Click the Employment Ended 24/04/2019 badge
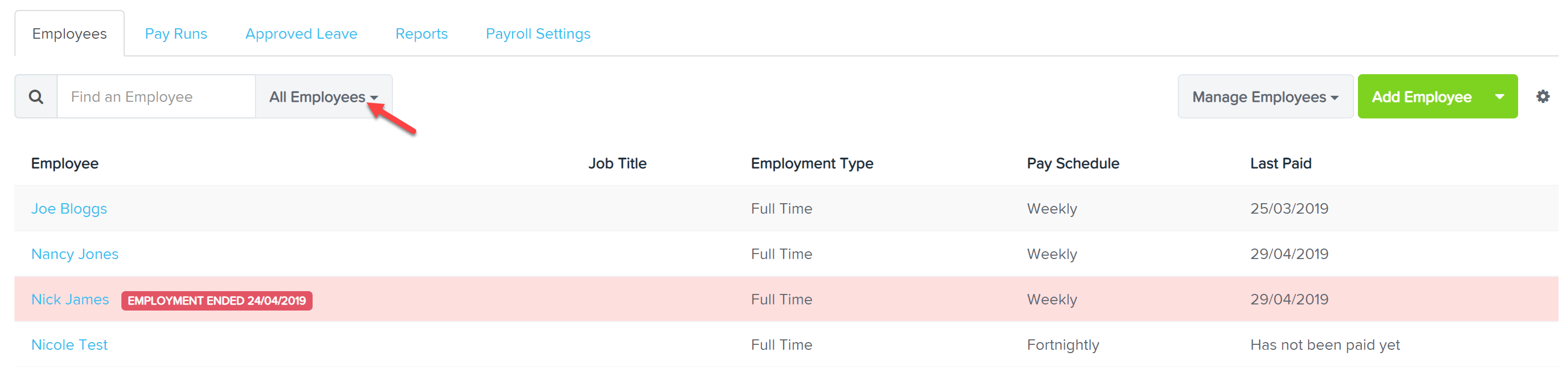 217,301
